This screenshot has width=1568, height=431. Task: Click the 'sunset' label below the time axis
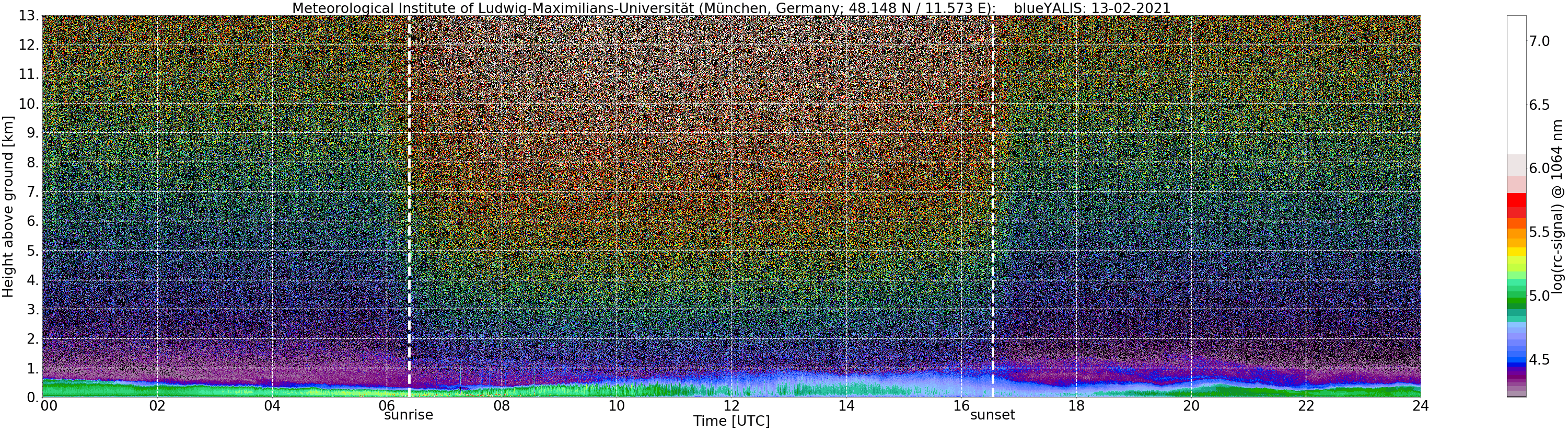[x=993, y=415]
